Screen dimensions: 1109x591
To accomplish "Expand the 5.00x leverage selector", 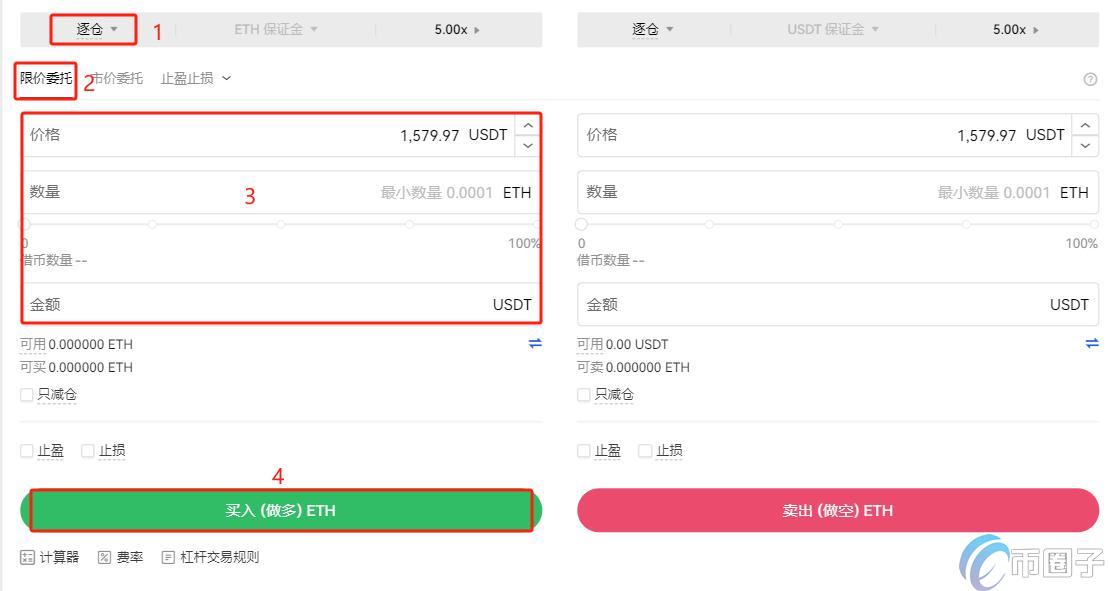I will 457,29.
